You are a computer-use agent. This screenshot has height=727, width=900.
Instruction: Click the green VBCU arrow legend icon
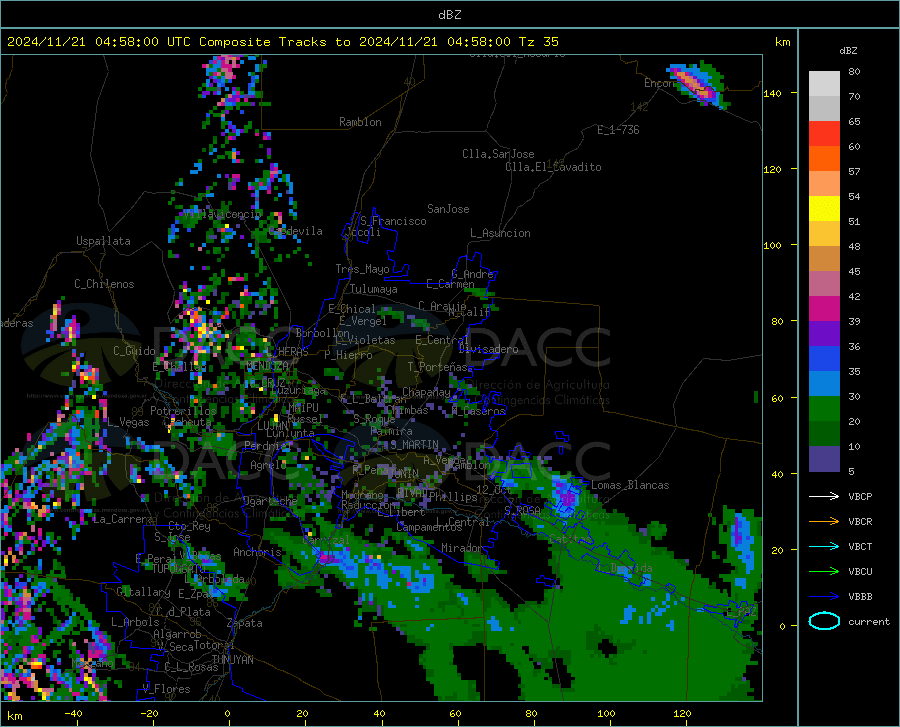pos(824,571)
